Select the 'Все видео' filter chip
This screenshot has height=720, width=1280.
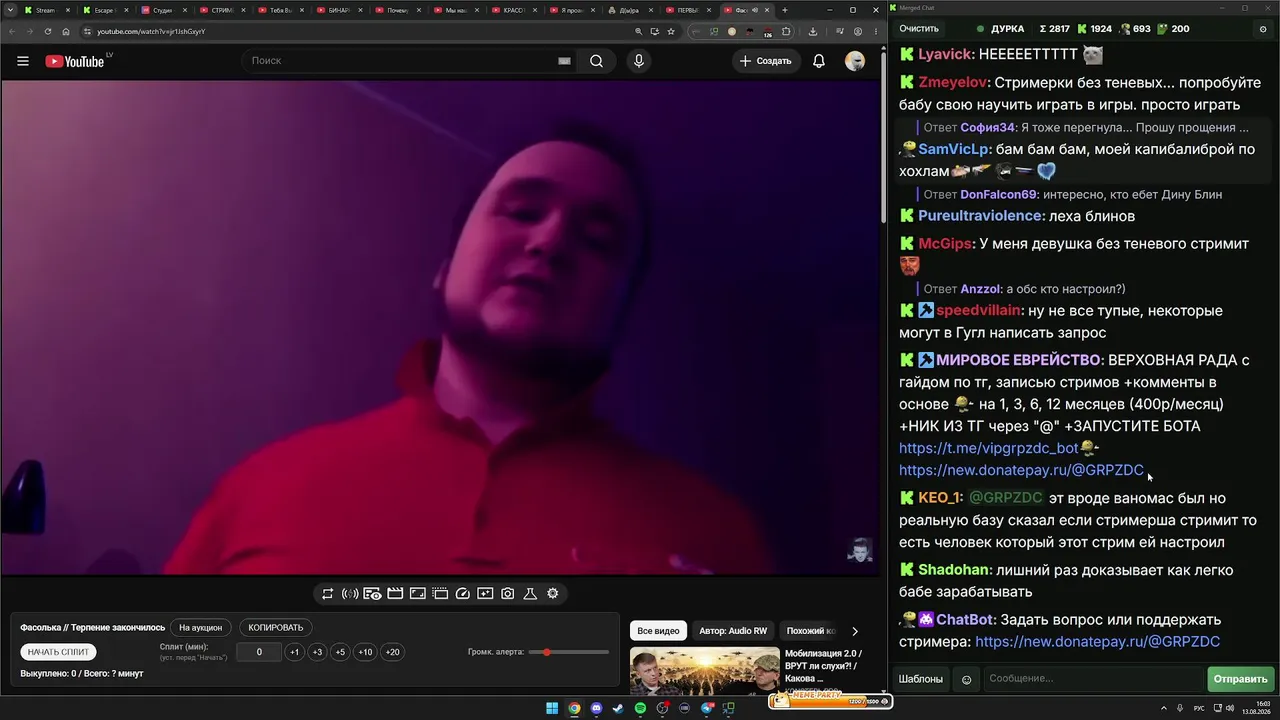pyautogui.click(x=658, y=631)
